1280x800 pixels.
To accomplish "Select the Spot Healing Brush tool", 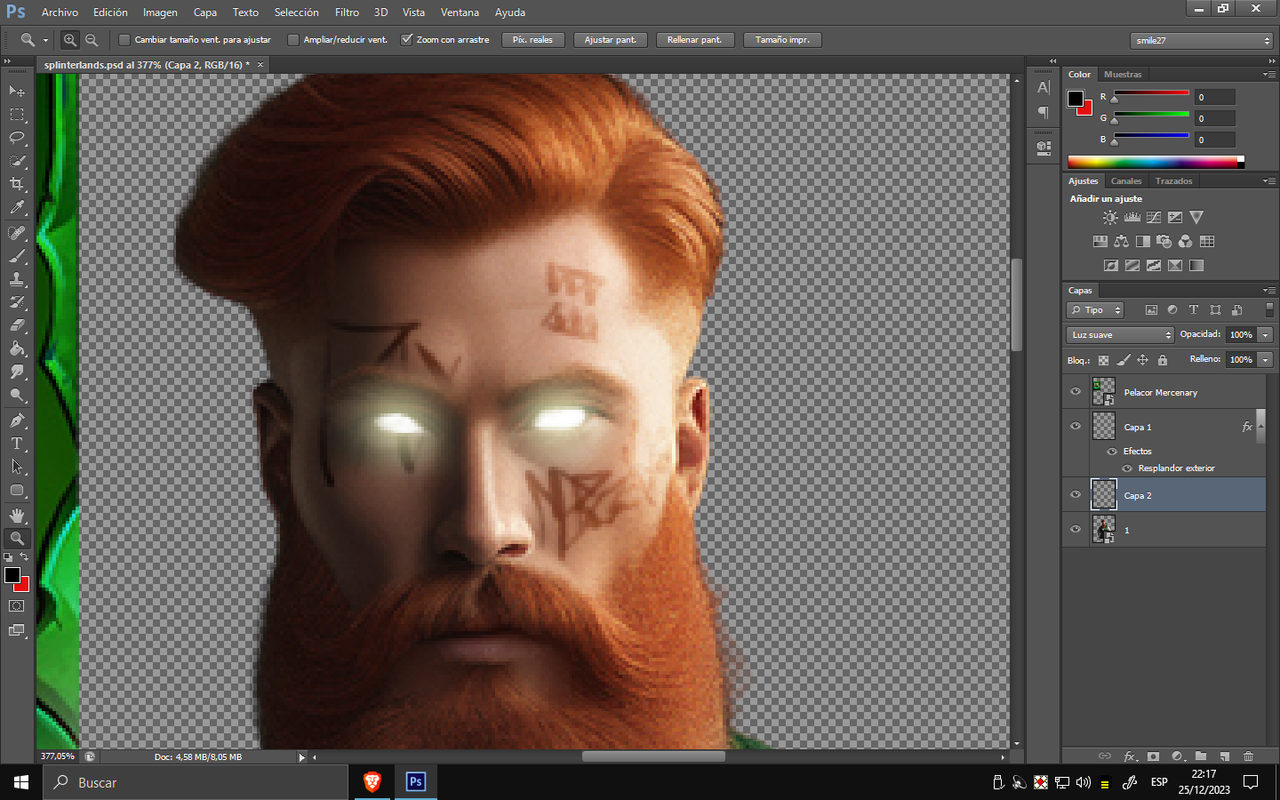I will [17, 233].
